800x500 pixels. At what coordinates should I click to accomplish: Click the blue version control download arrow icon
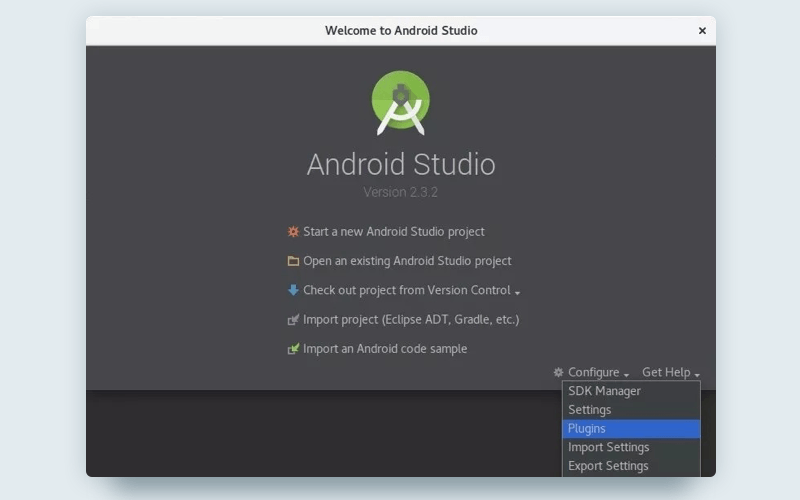click(x=293, y=290)
